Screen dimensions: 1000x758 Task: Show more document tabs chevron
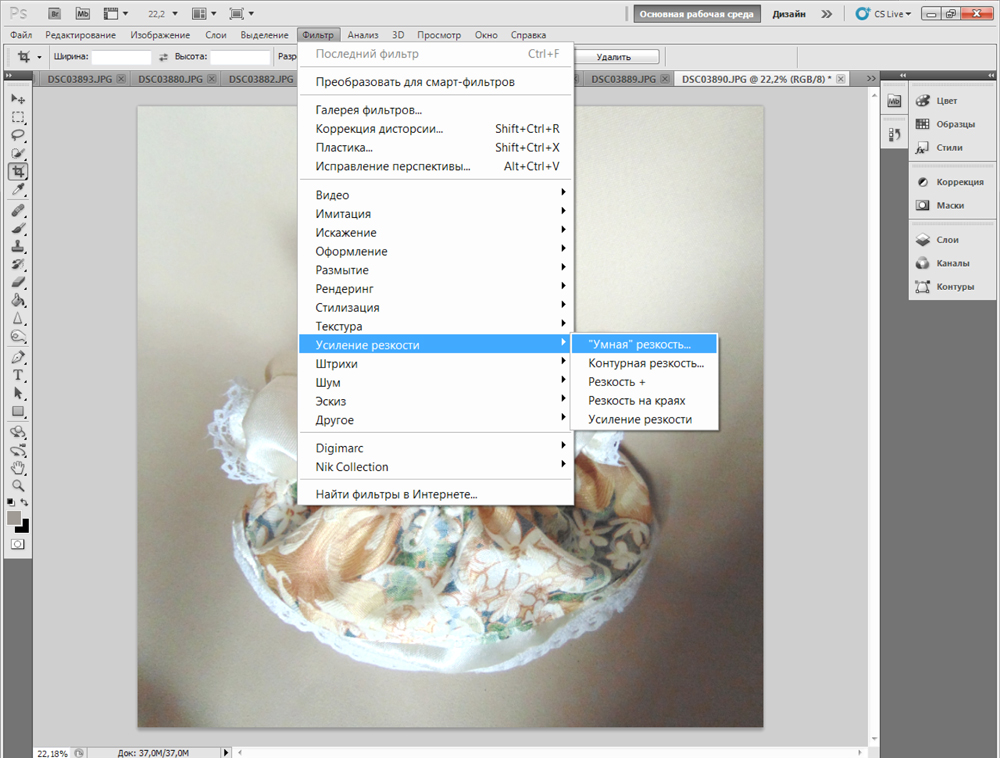pyautogui.click(x=871, y=78)
